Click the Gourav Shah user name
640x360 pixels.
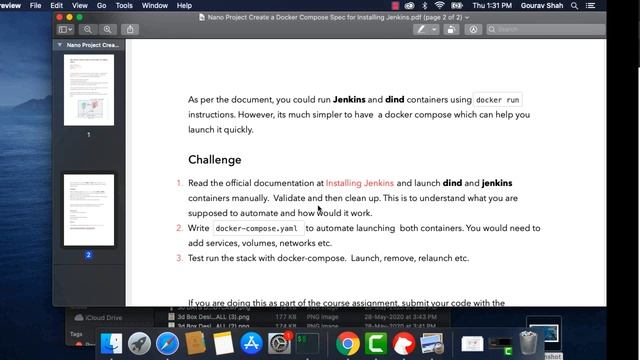[x=542, y=6]
